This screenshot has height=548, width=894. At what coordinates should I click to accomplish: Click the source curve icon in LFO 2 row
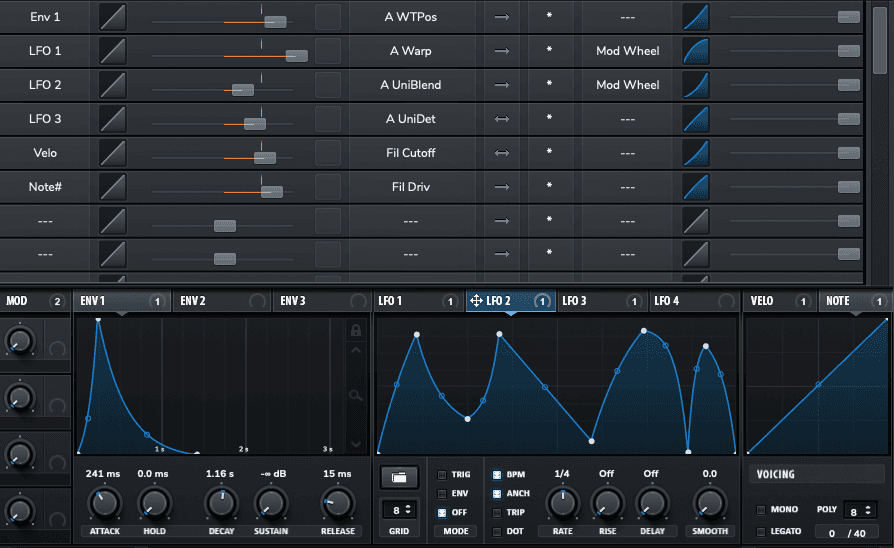[112, 85]
